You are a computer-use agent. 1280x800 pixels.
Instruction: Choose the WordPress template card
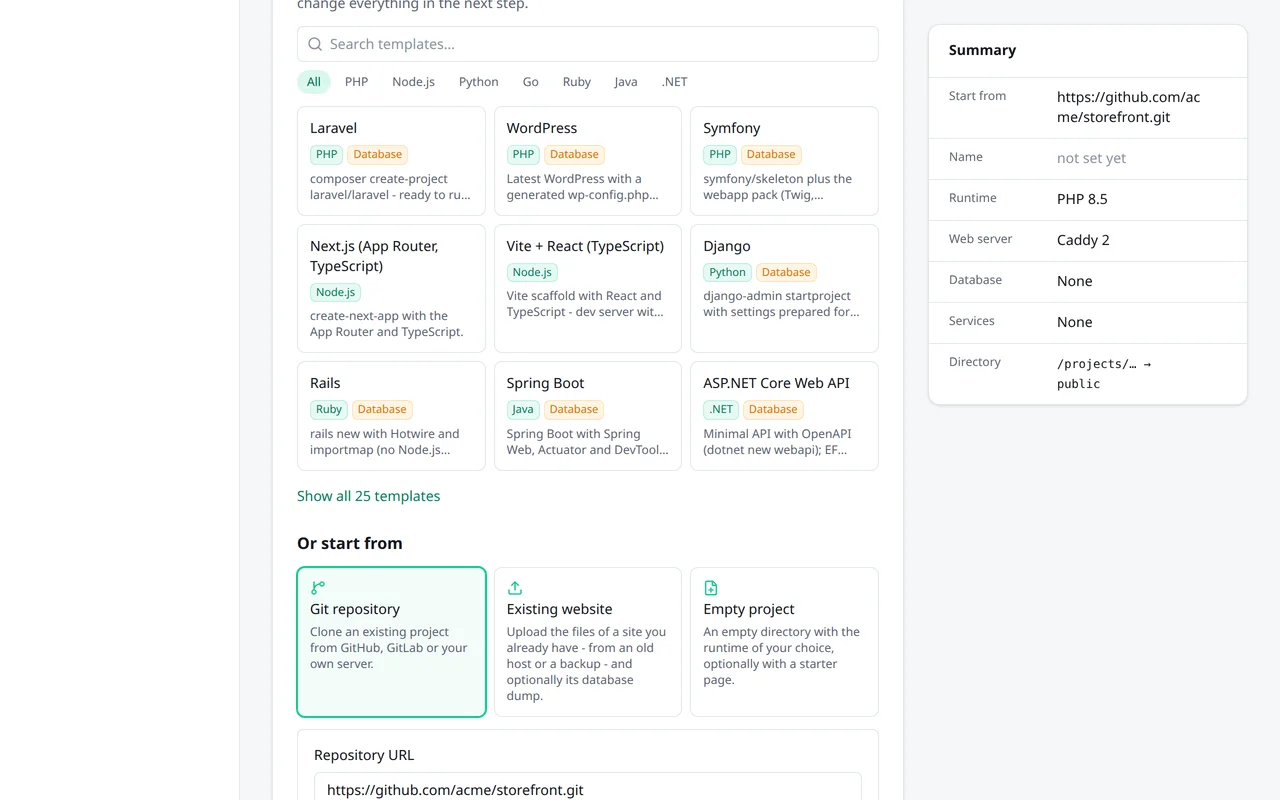(588, 161)
